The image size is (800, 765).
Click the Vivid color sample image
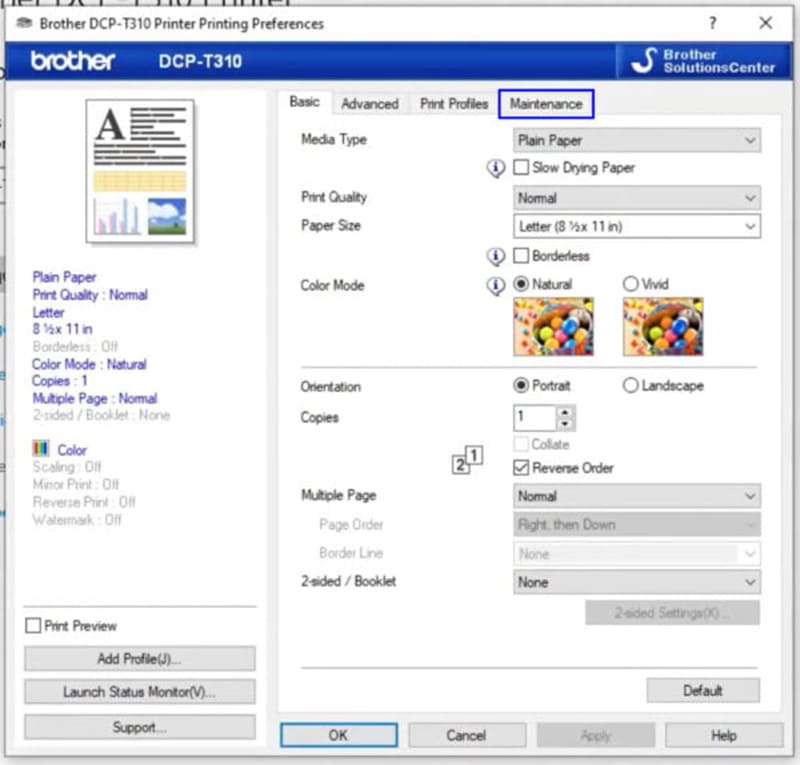click(663, 327)
